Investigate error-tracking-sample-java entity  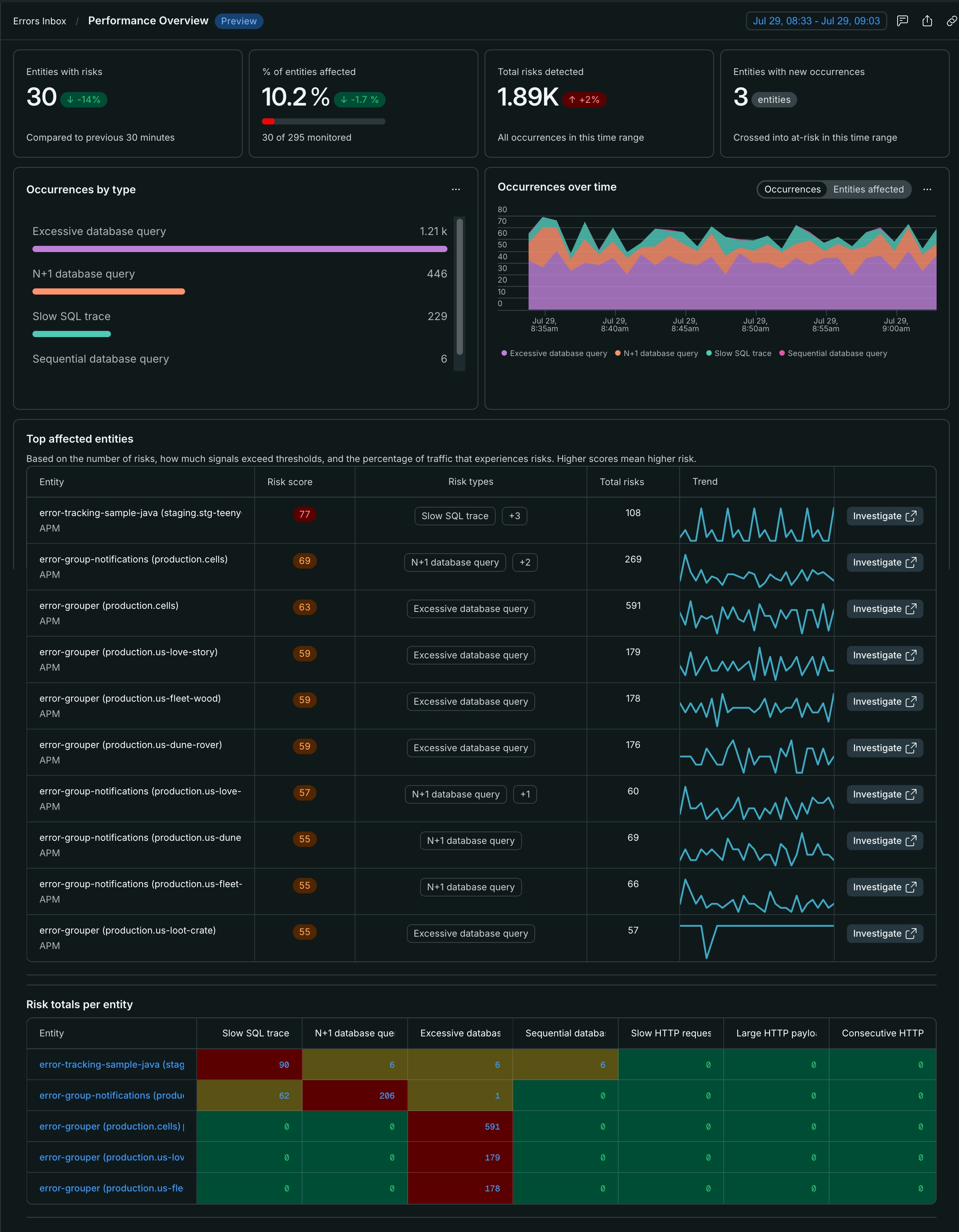pyautogui.click(x=884, y=516)
